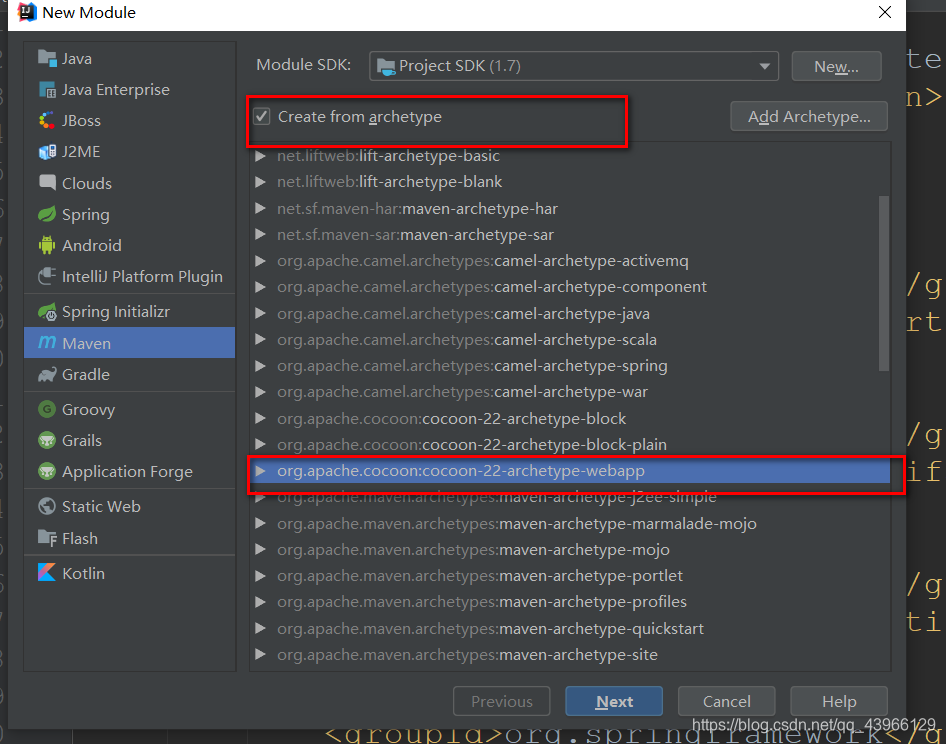The width and height of the screenshot is (946, 744).
Task: Click the Maven m icon
Action: 47,343
